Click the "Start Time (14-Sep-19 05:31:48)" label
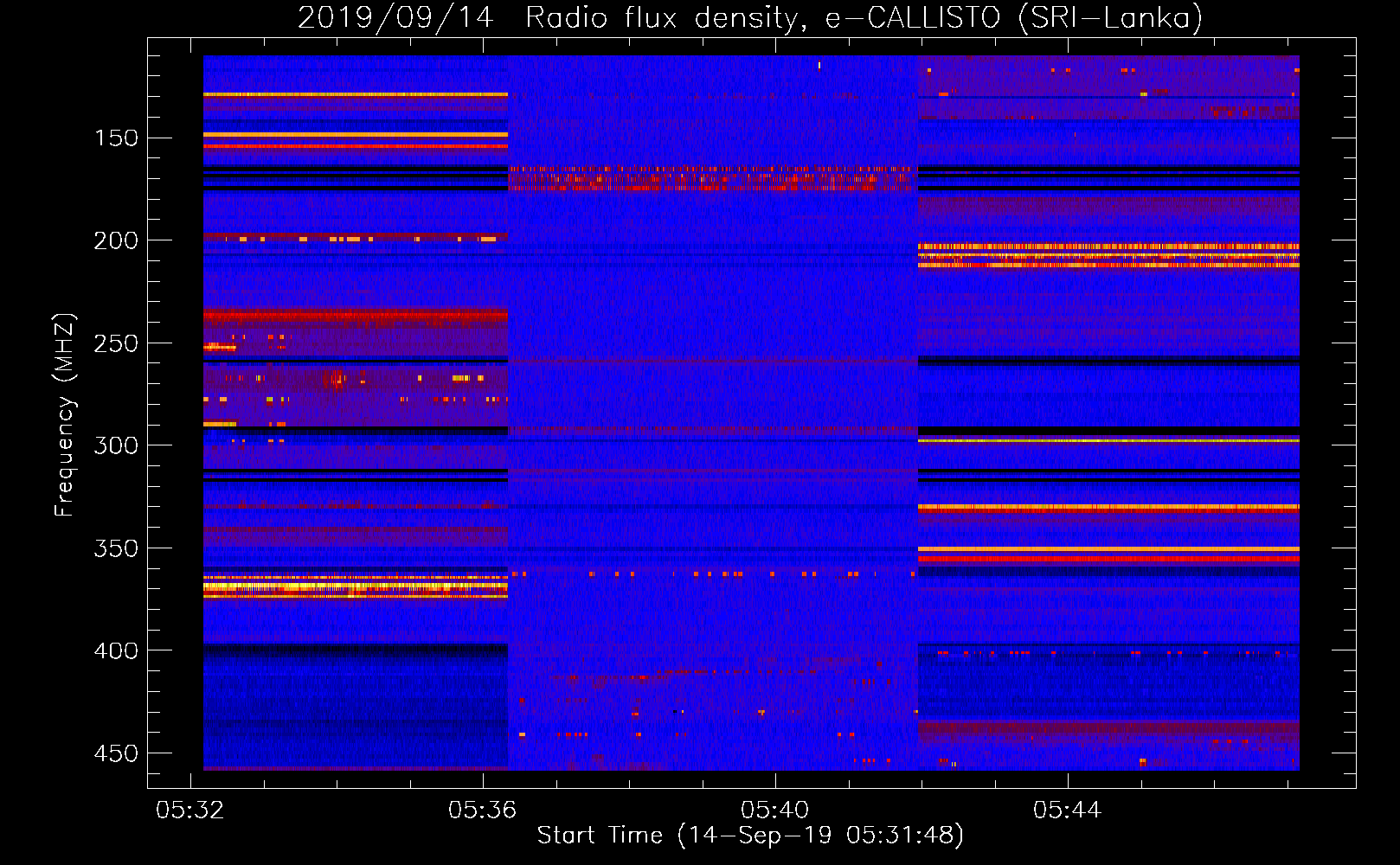This screenshot has width=1400, height=865. pyautogui.click(x=750, y=836)
